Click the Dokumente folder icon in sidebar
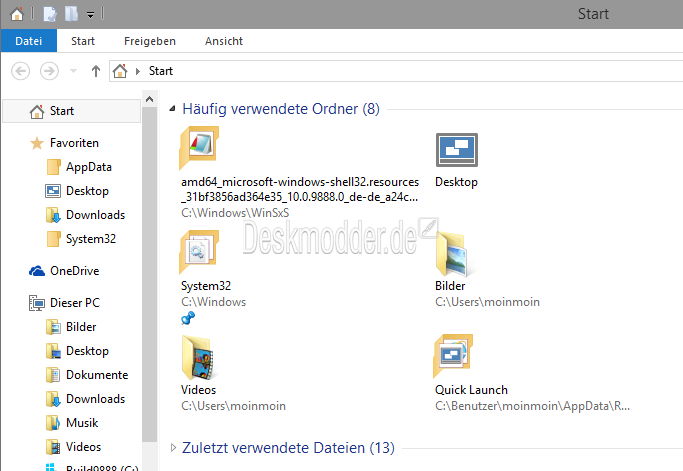 click(53, 375)
